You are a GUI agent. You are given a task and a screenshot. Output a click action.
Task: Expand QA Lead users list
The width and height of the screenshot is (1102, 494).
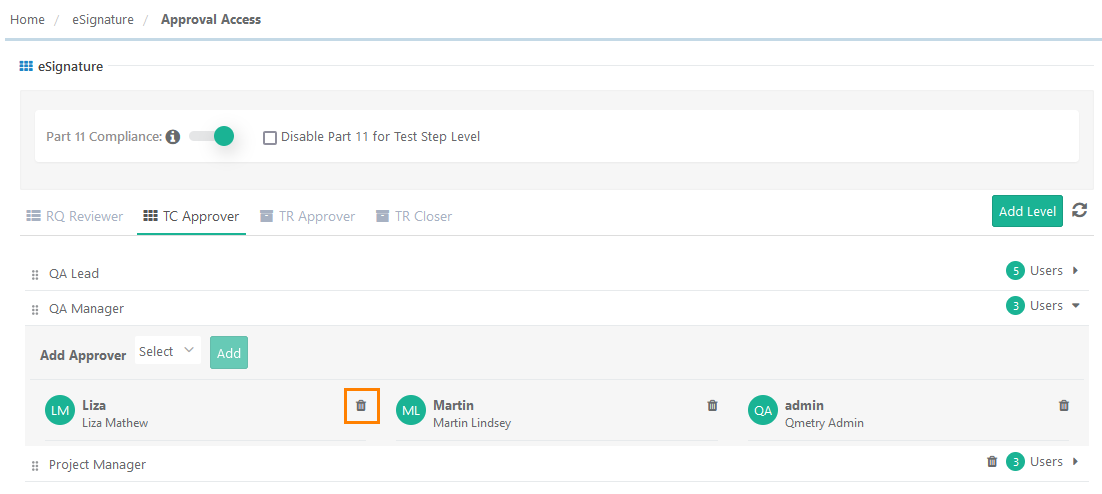1075,270
